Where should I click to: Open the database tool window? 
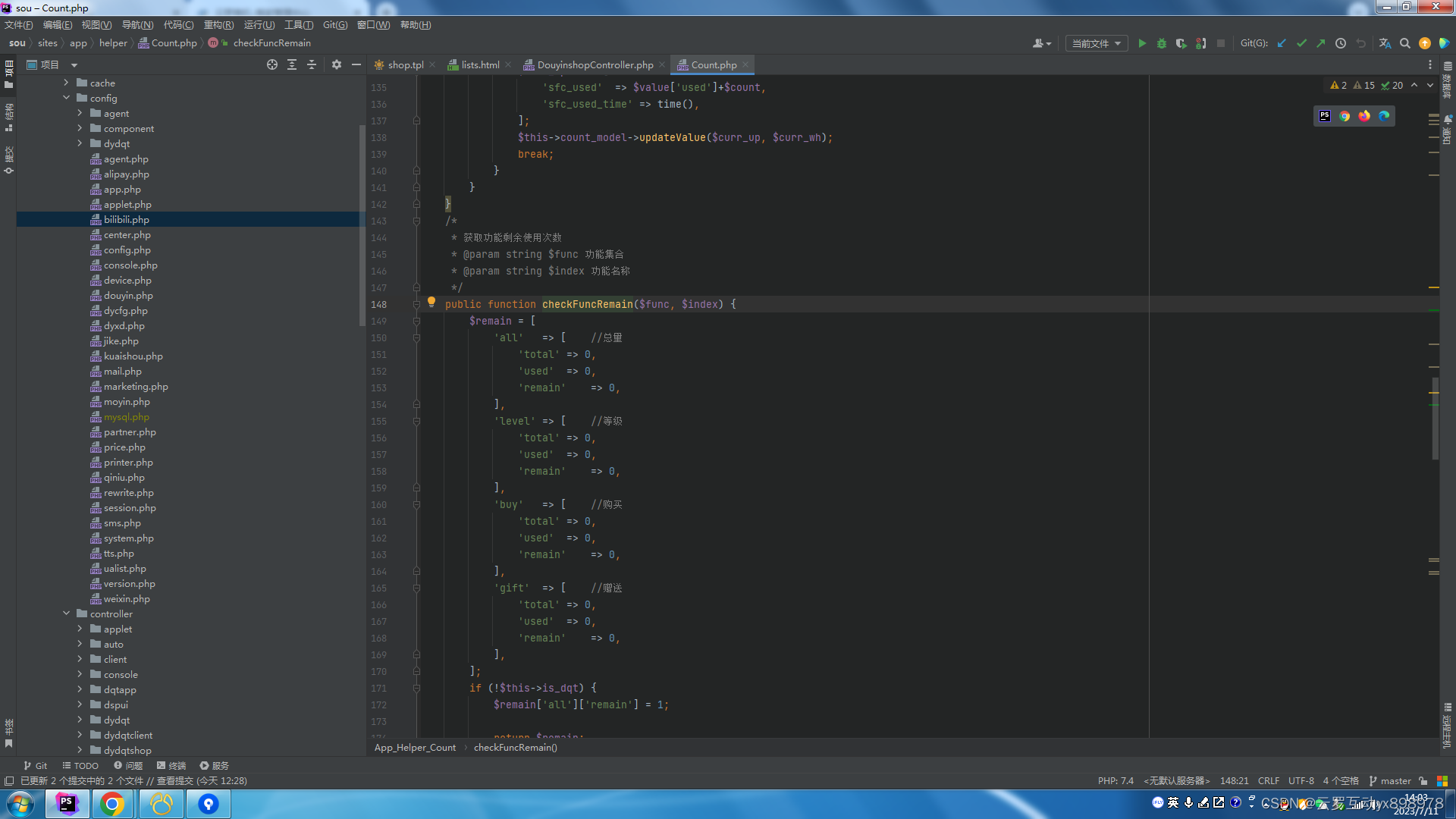[1448, 82]
